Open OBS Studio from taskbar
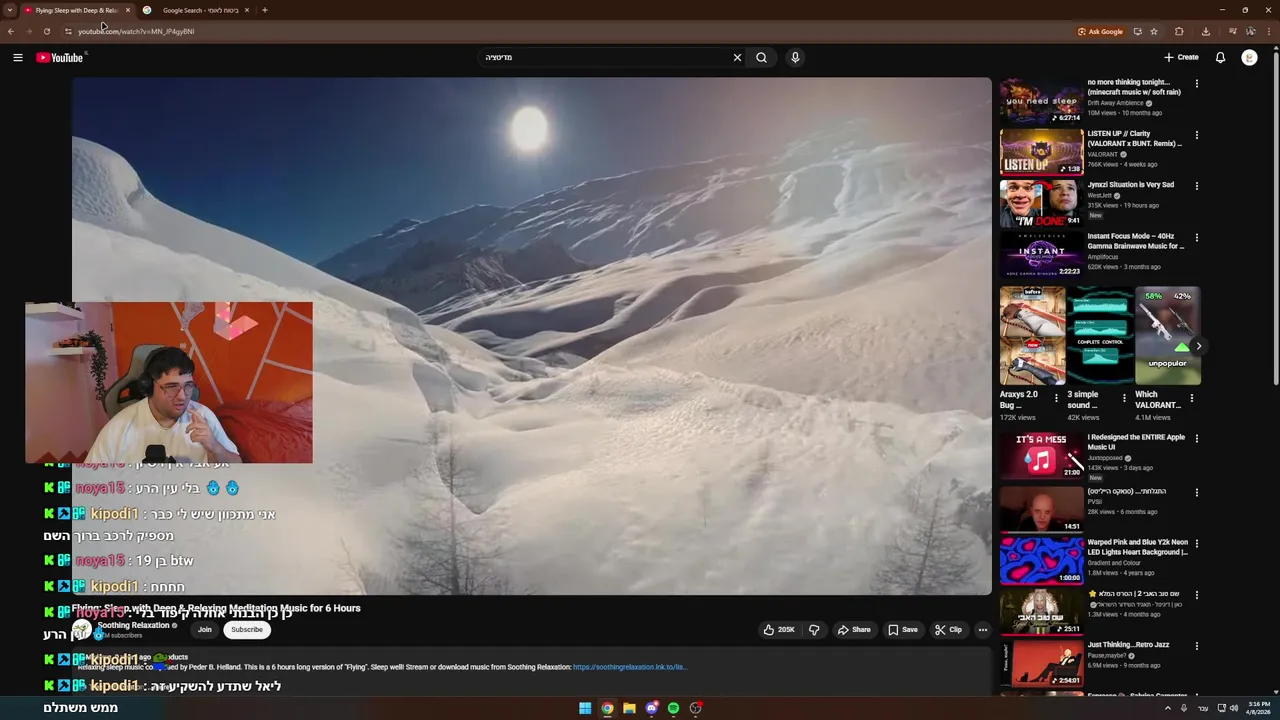Viewport: 1280px width, 720px height. coord(696,708)
